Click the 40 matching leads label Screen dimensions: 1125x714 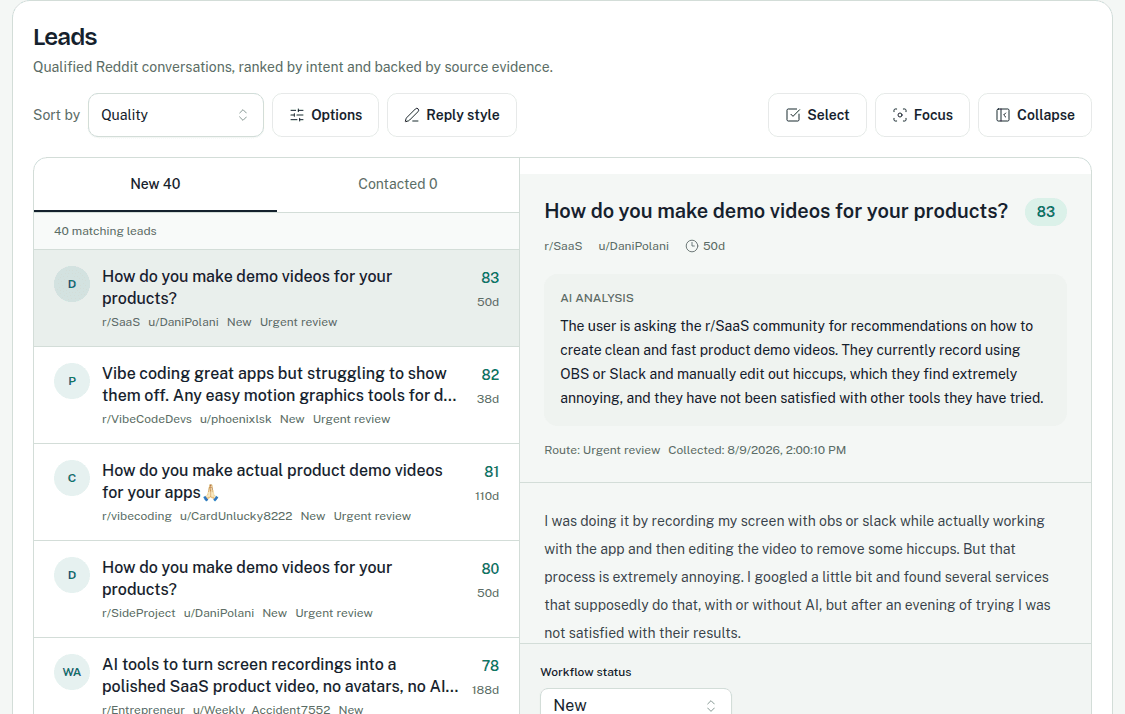pyautogui.click(x=105, y=231)
